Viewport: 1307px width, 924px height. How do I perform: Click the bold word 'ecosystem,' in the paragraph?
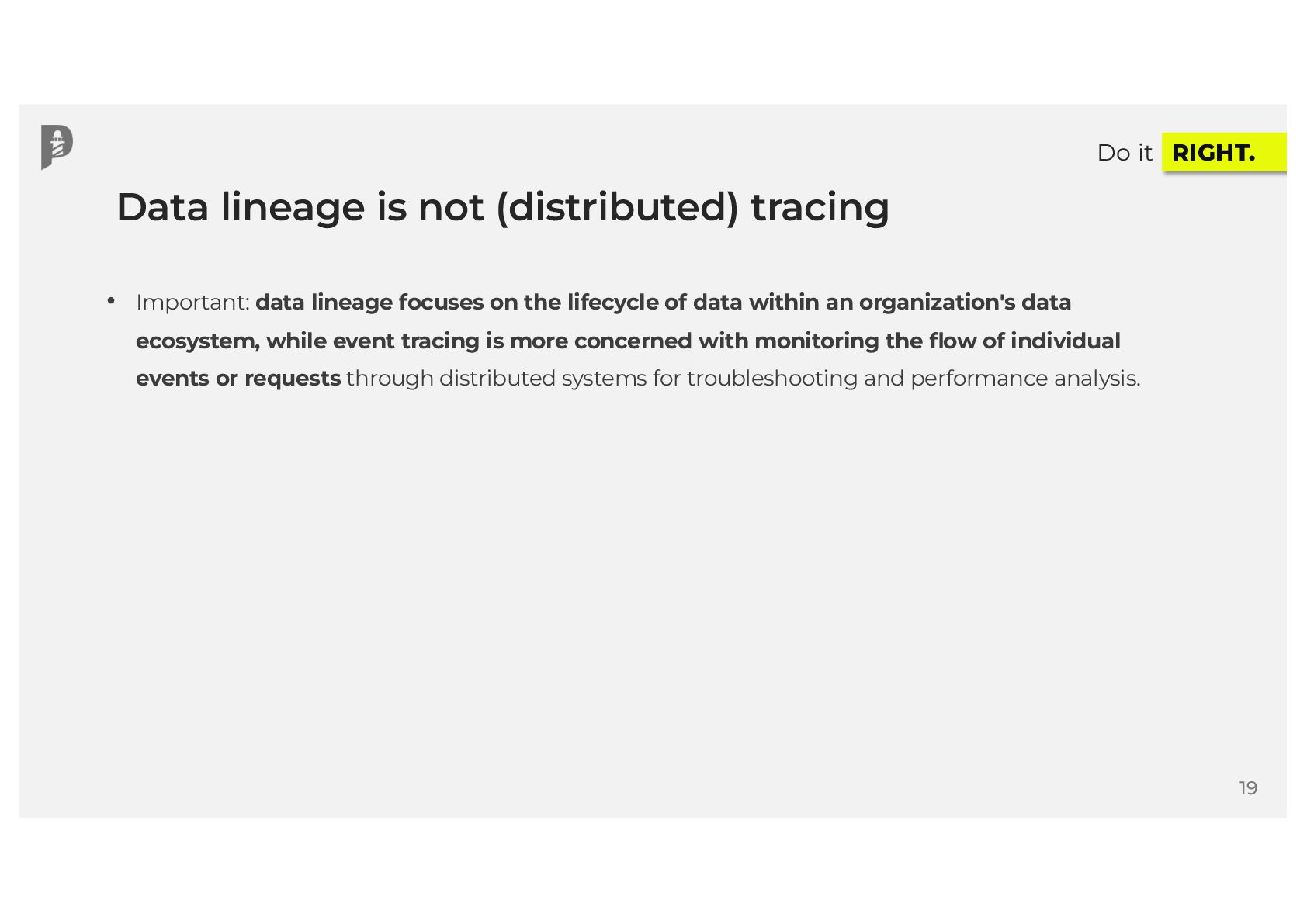click(x=198, y=341)
